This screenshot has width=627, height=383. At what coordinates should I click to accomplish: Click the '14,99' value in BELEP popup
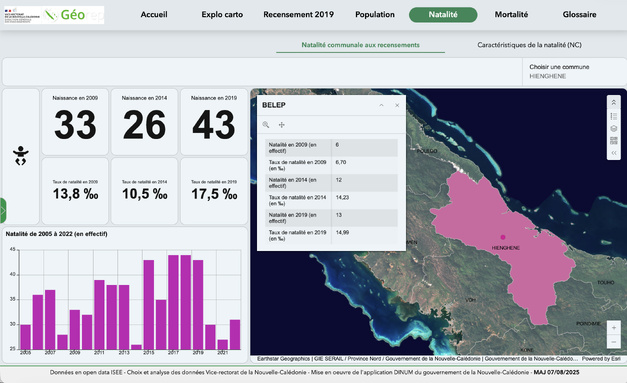[342, 232]
